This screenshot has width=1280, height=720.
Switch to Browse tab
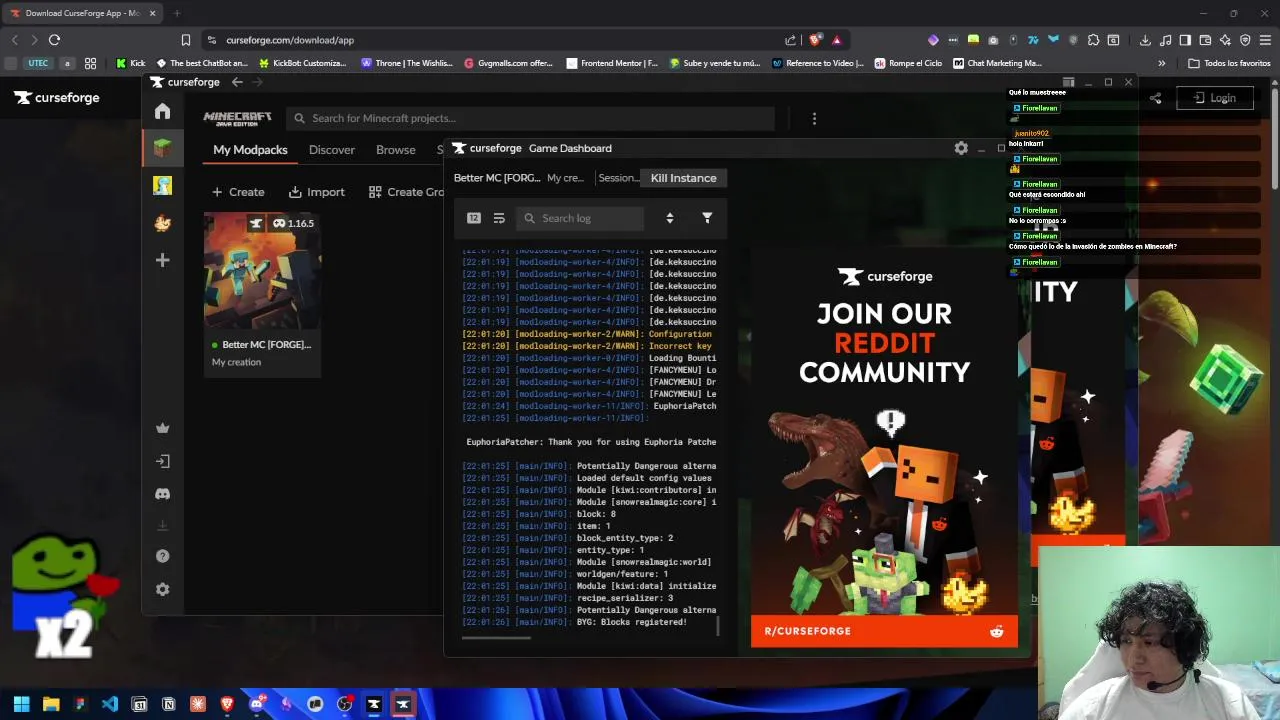click(x=396, y=150)
